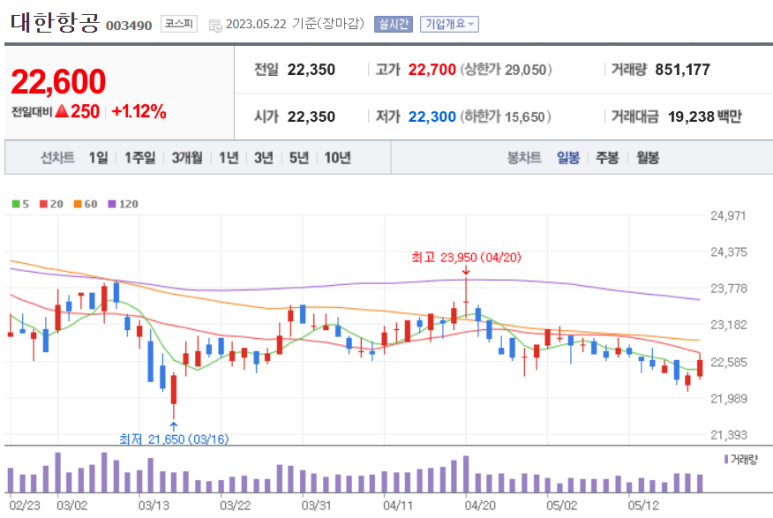The height and width of the screenshot is (518, 773).
Task: Click the +1.12% change rate
Action: point(139,111)
